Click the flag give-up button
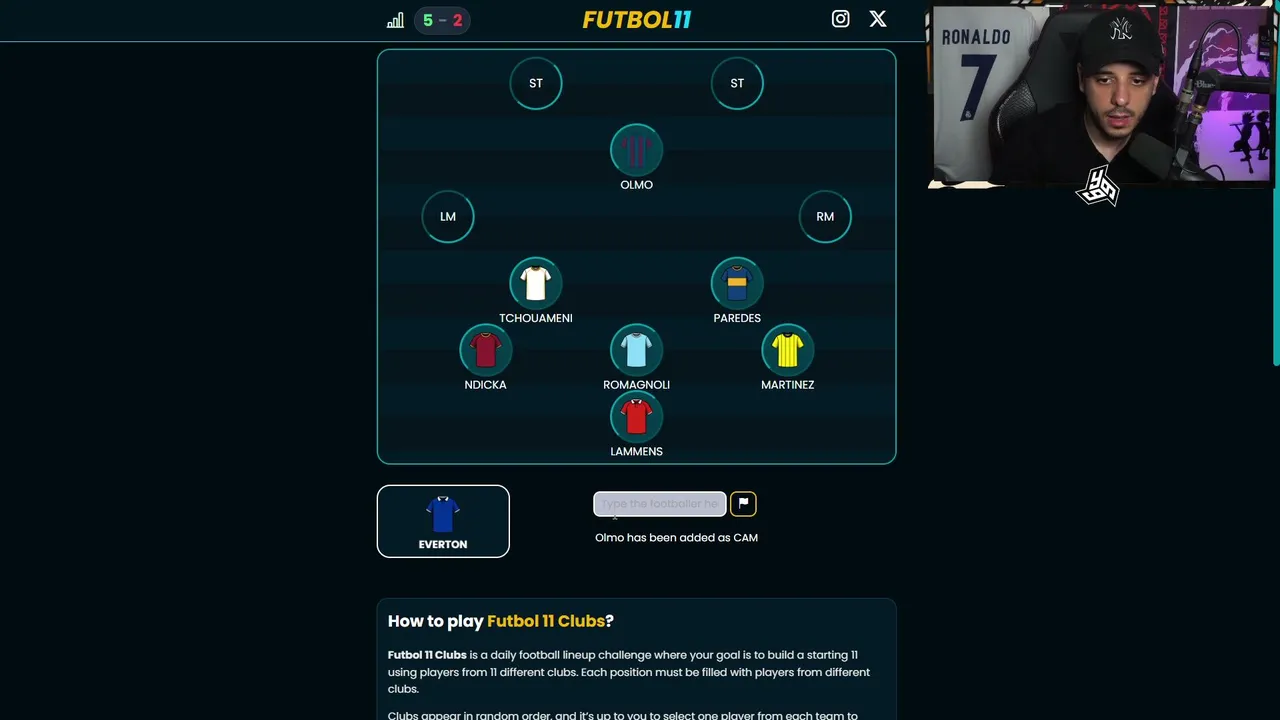The image size is (1280, 720). [743, 504]
